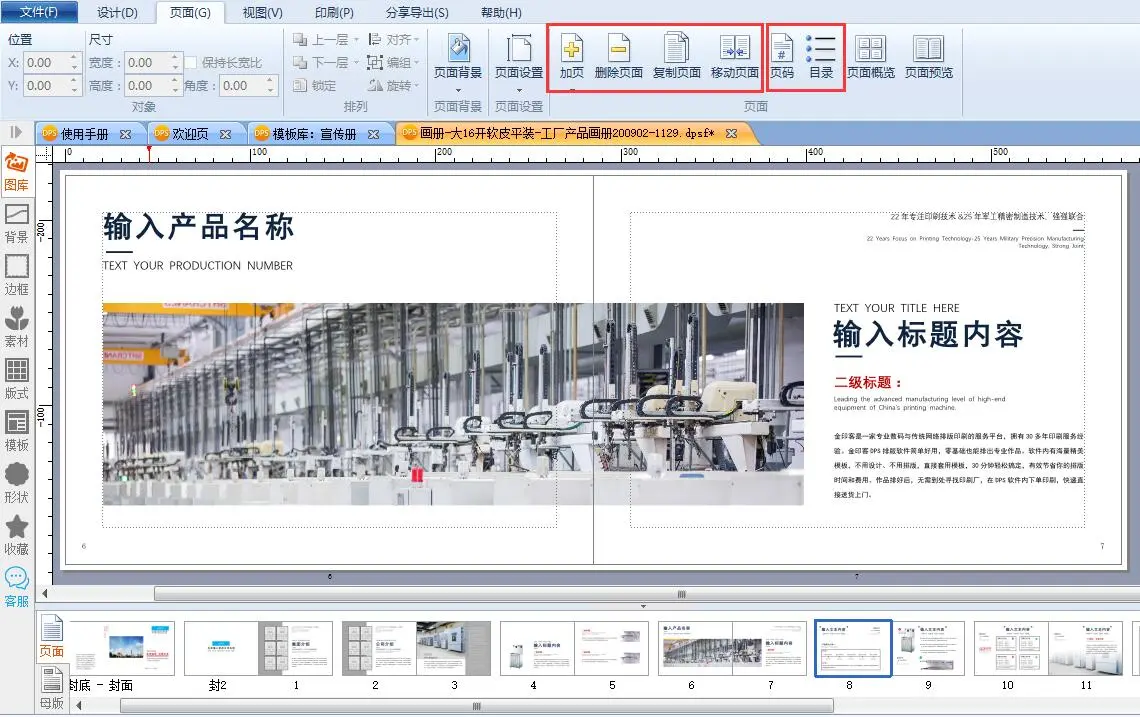The height and width of the screenshot is (717, 1140).
Task: Open the 页码 page number tool
Action: (x=781, y=50)
